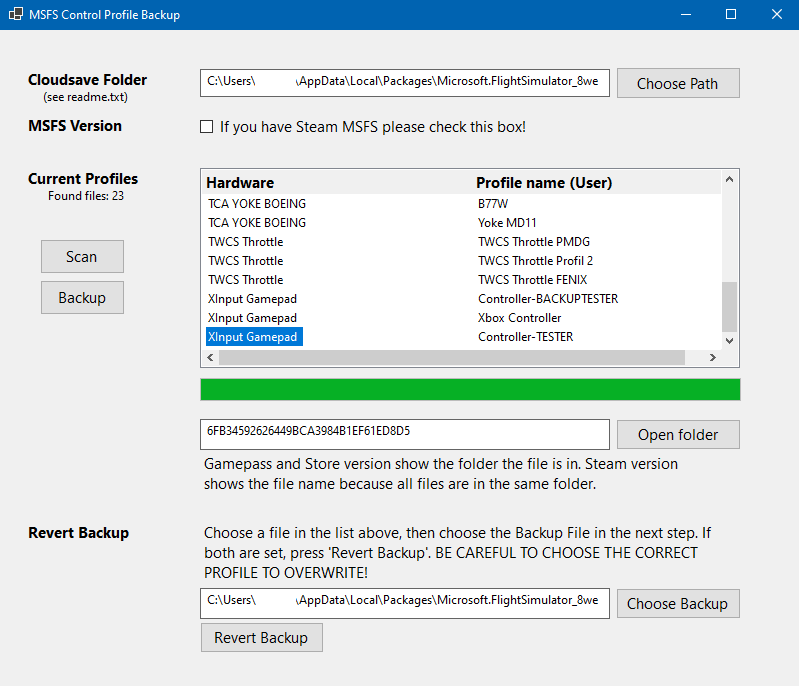The image size is (799, 686).
Task: Click the profile name Yoke MD11
Action: [507, 223]
